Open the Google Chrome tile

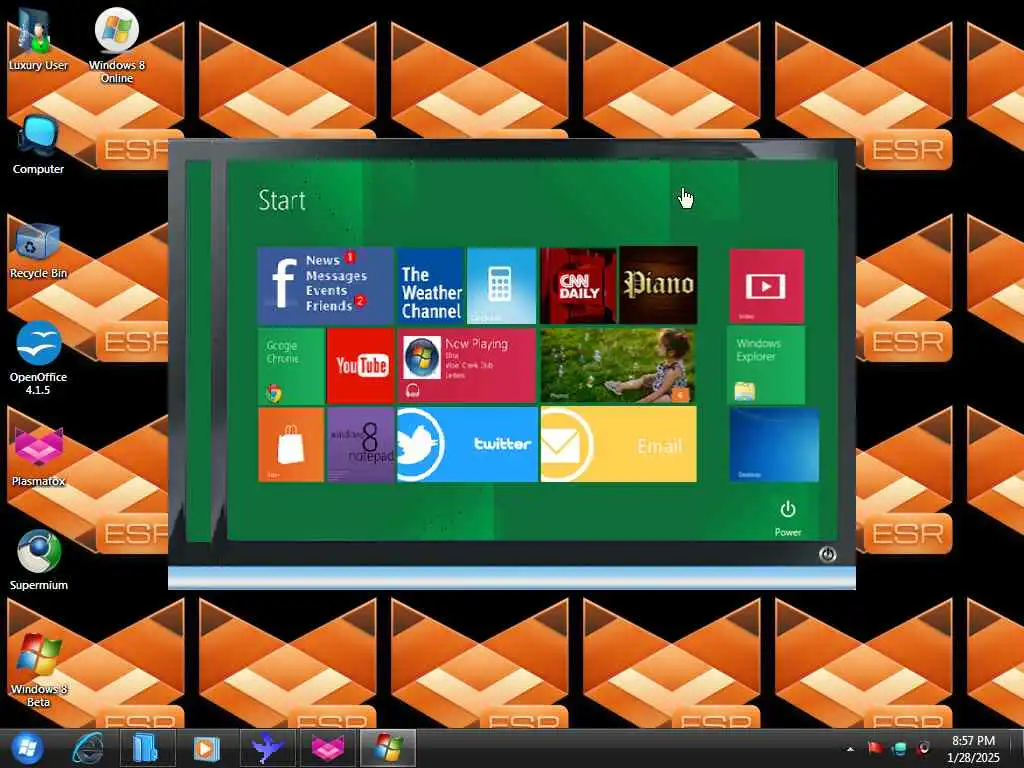[291, 366]
